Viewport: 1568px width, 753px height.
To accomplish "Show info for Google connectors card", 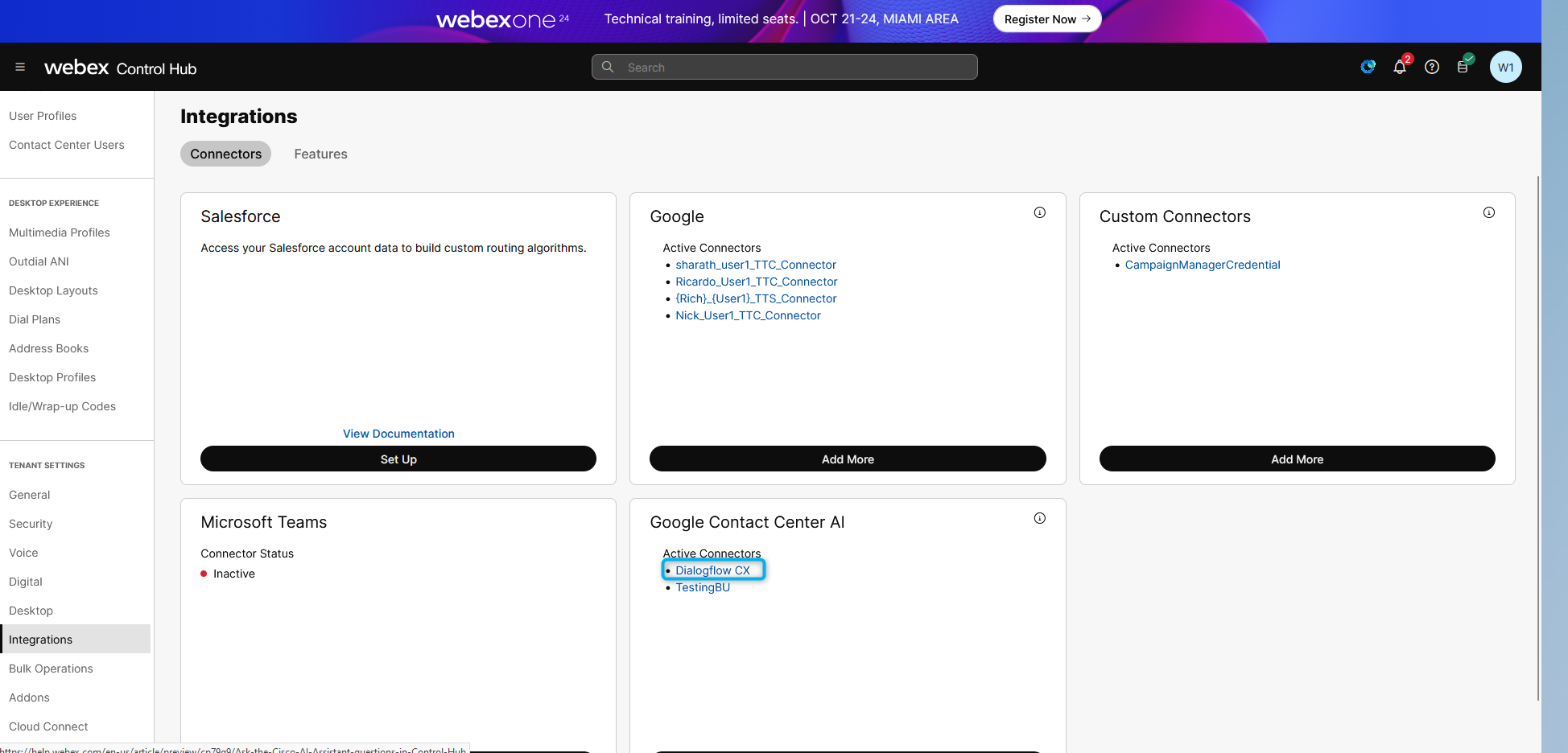I will (x=1040, y=212).
